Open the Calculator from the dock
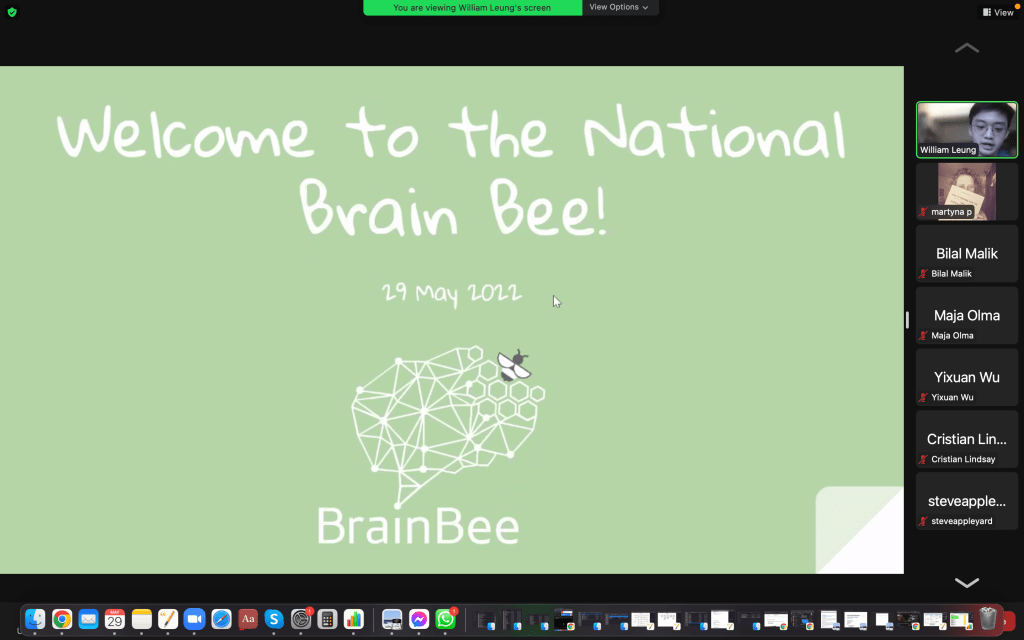 tap(326, 619)
